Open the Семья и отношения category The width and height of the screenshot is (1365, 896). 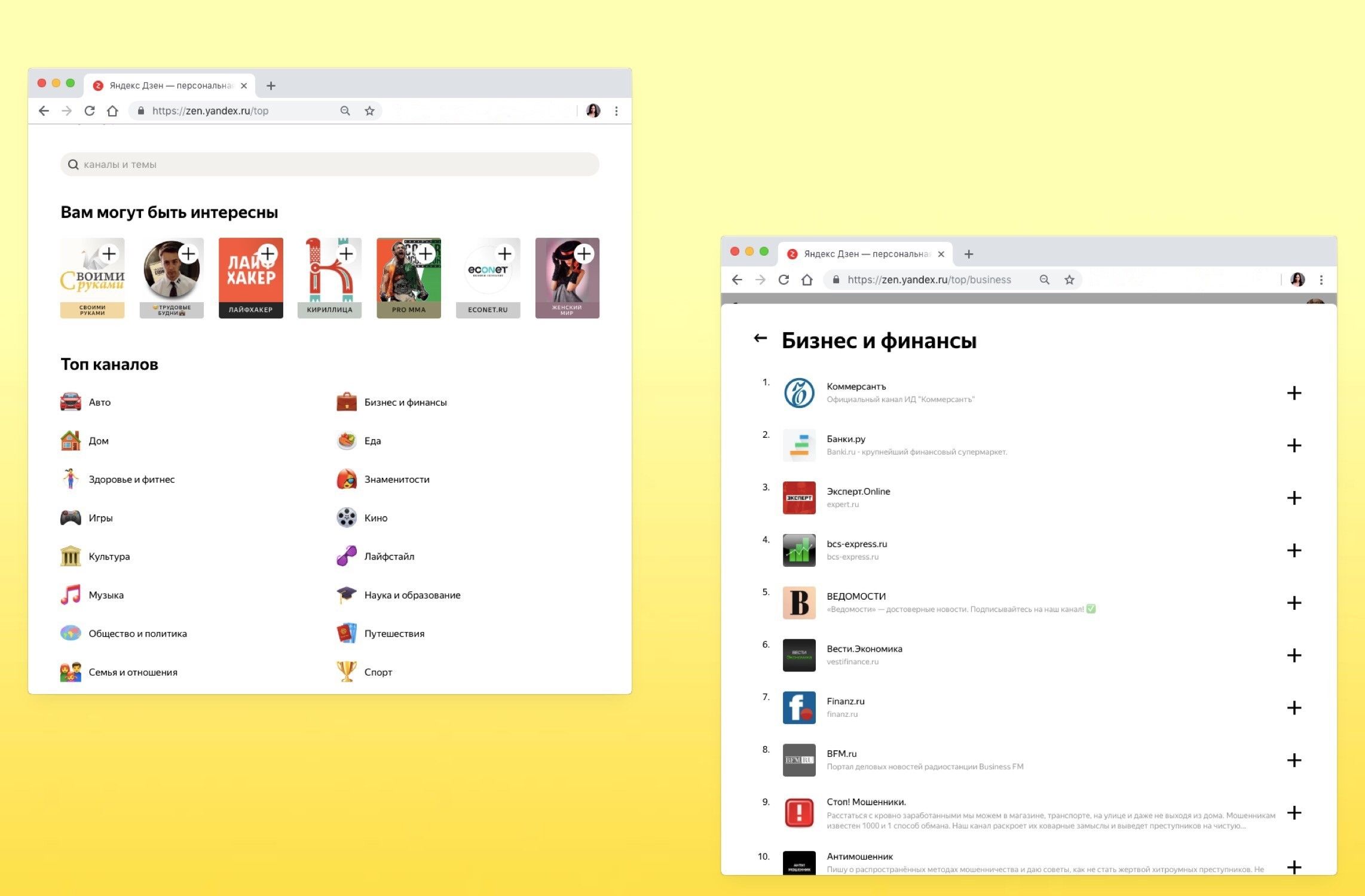[x=119, y=672]
